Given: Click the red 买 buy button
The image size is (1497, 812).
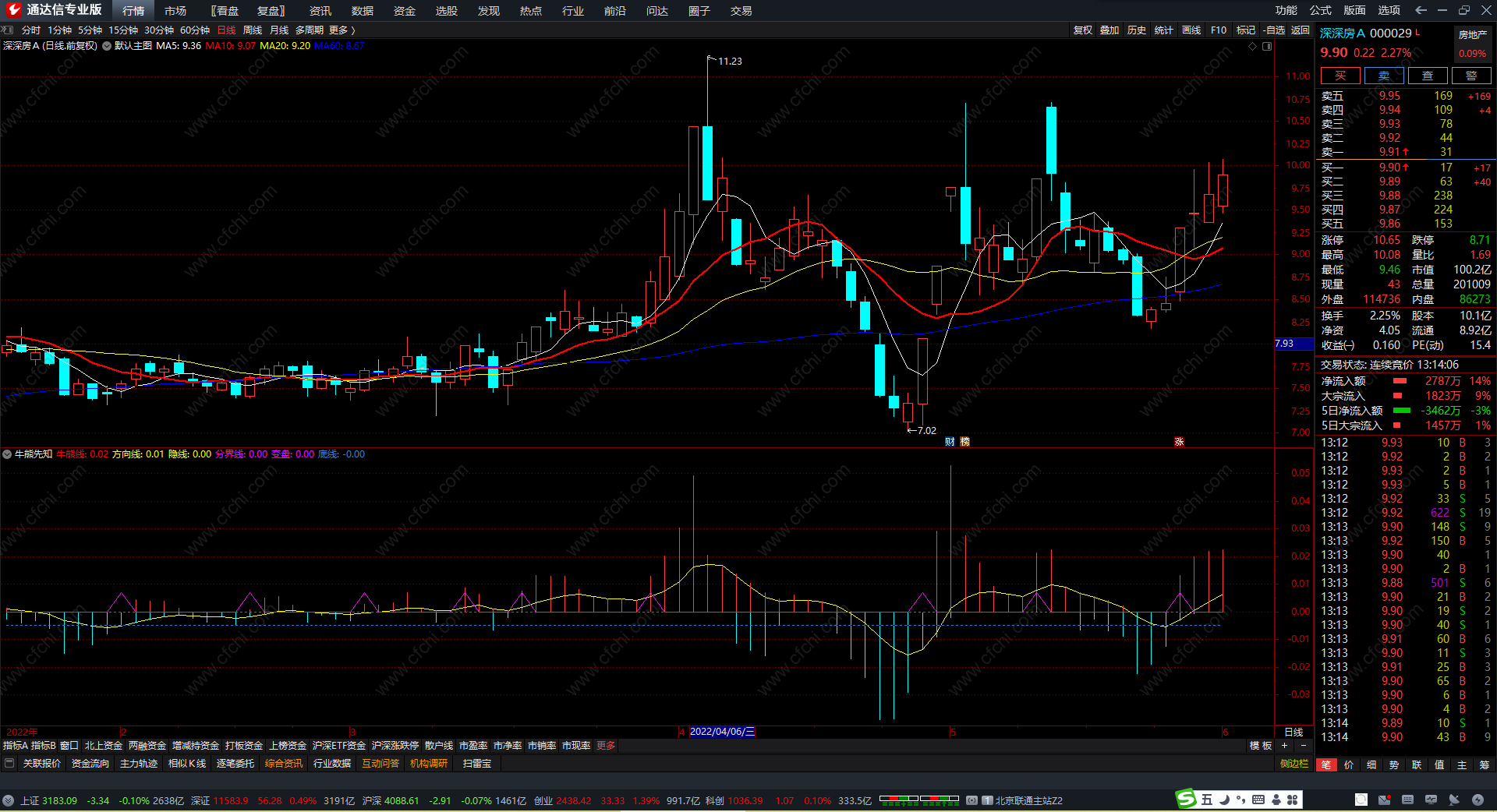Looking at the screenshot, I should click(x=1340, y=76).
